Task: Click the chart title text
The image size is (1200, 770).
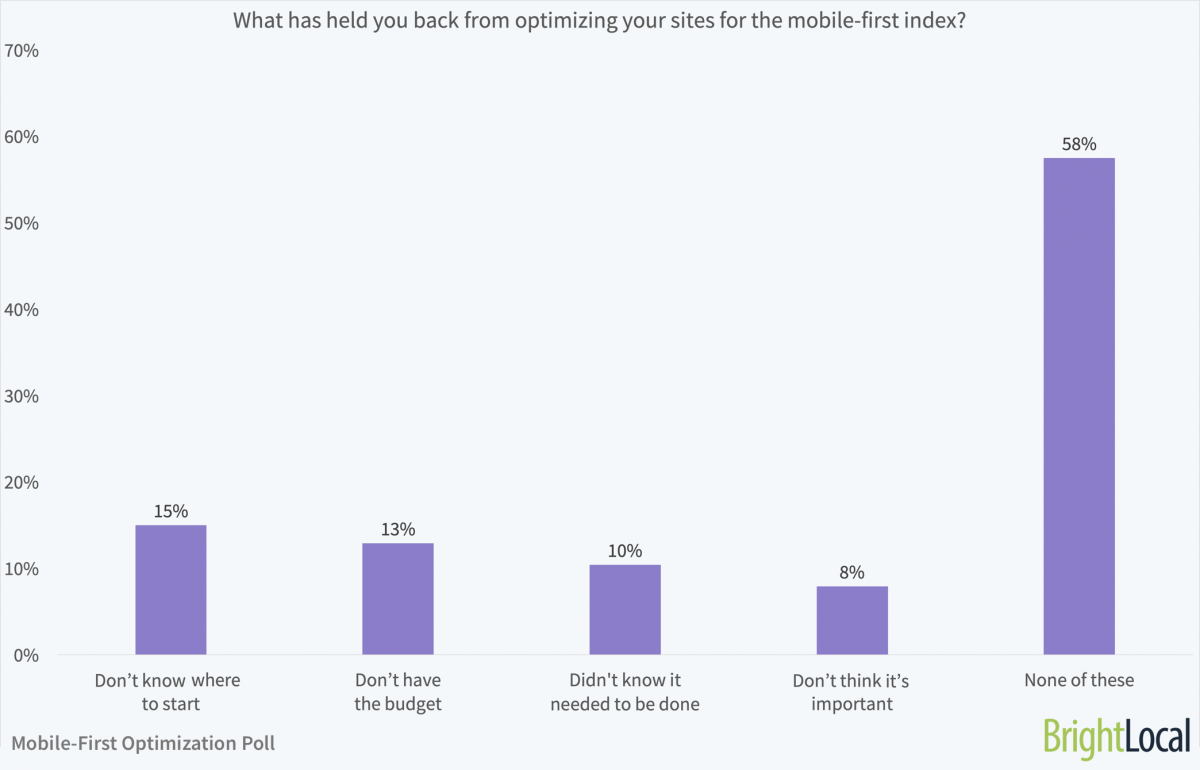Action: [x=599, y=20]
